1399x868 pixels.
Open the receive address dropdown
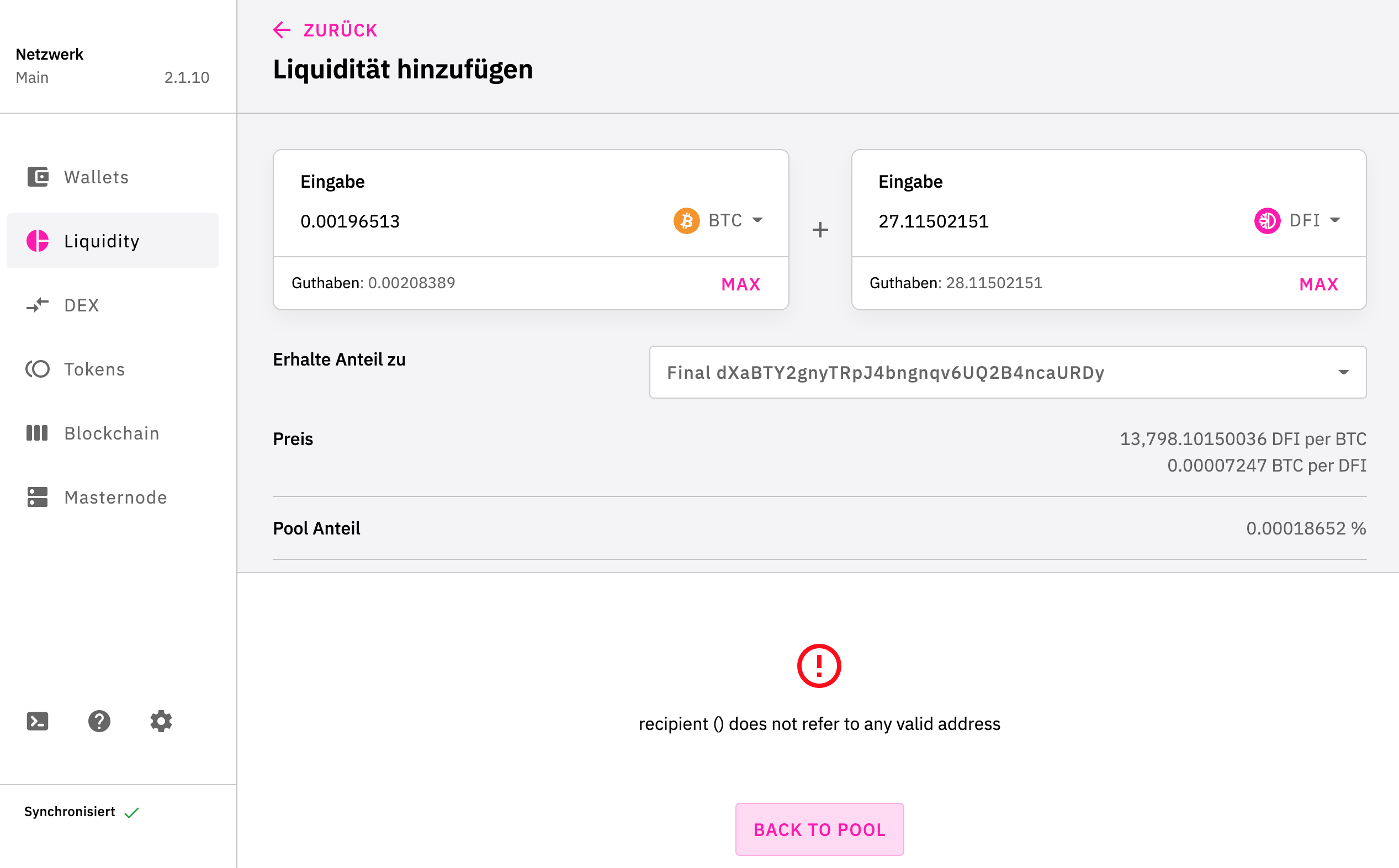coord(1008,372)
